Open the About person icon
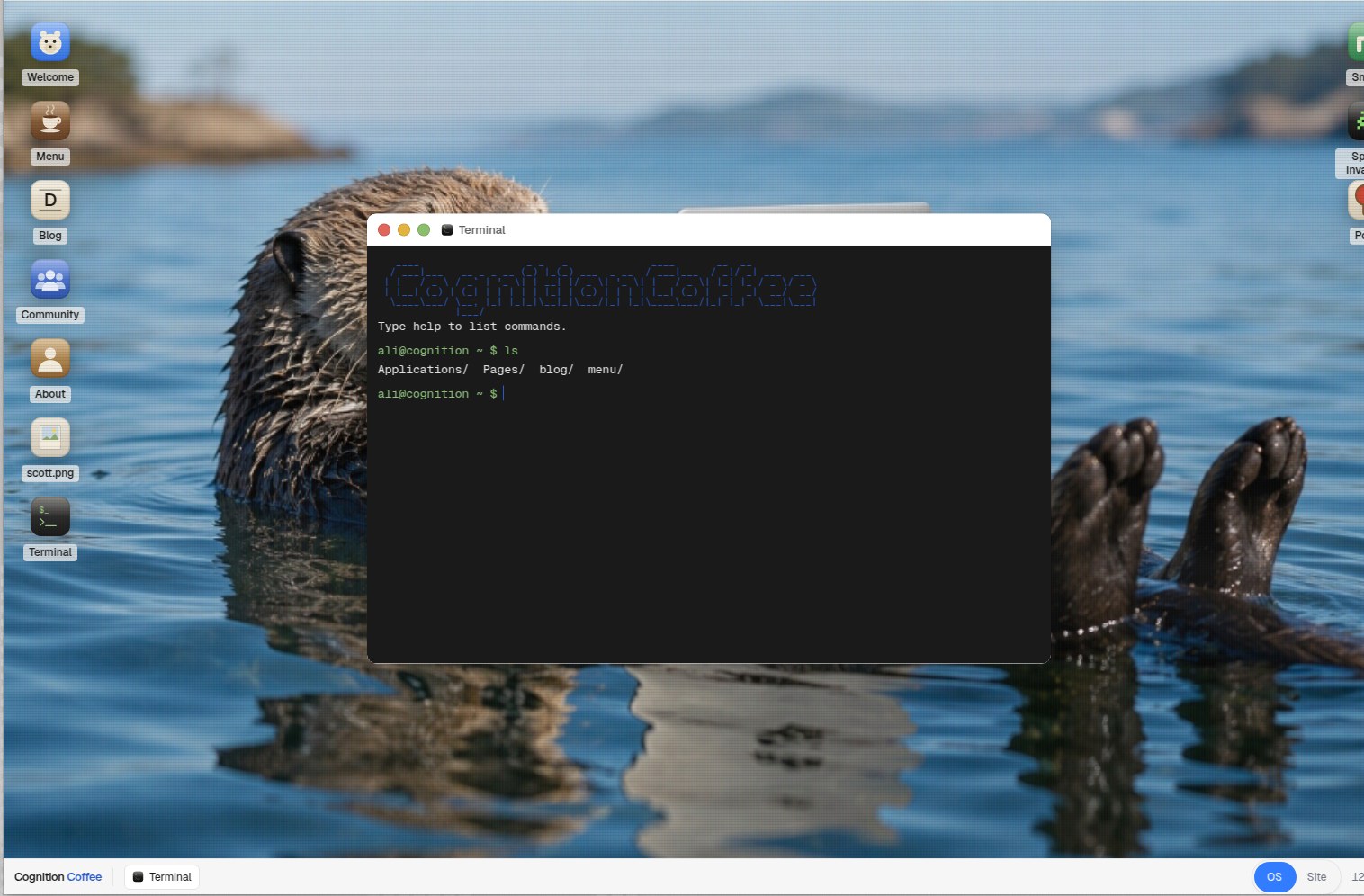1364x896 pixels. click(x=50, y=359)
